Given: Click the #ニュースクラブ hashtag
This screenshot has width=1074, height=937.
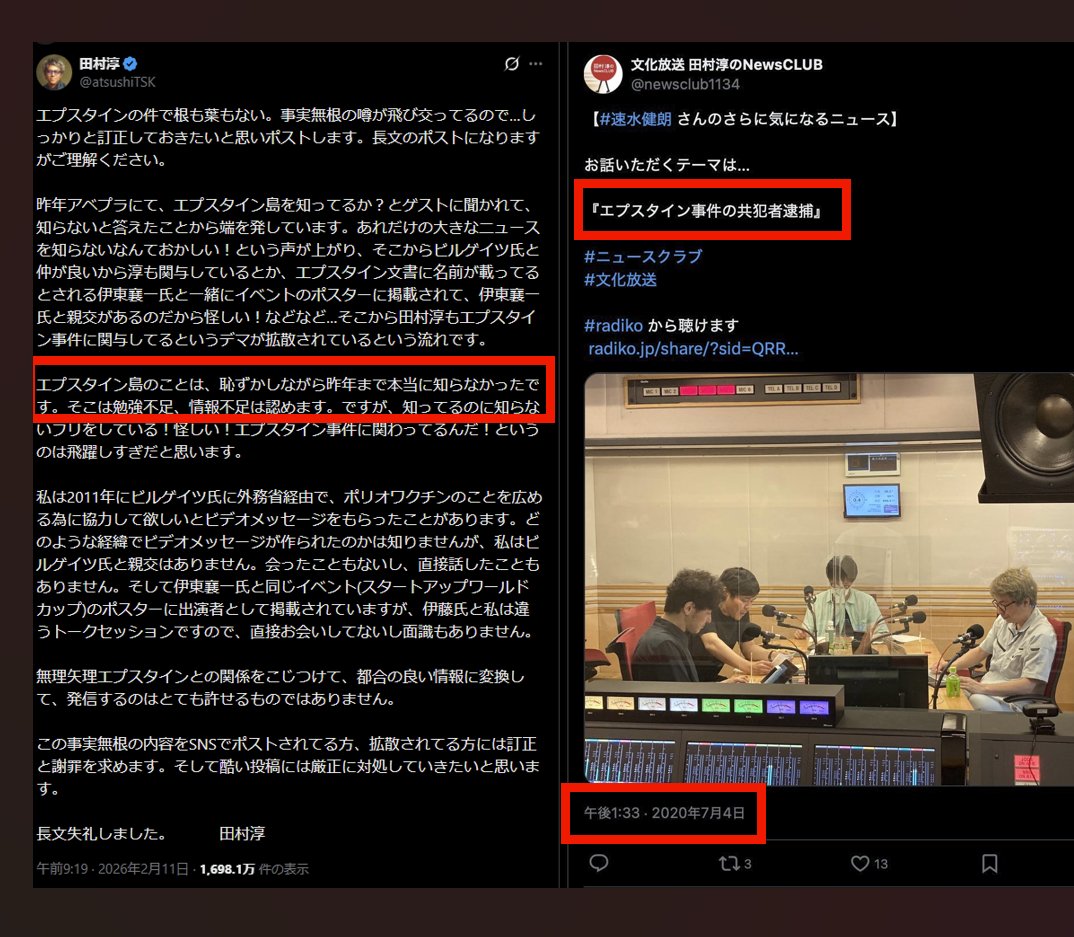Looking at the screenshot, I should 643,256.
